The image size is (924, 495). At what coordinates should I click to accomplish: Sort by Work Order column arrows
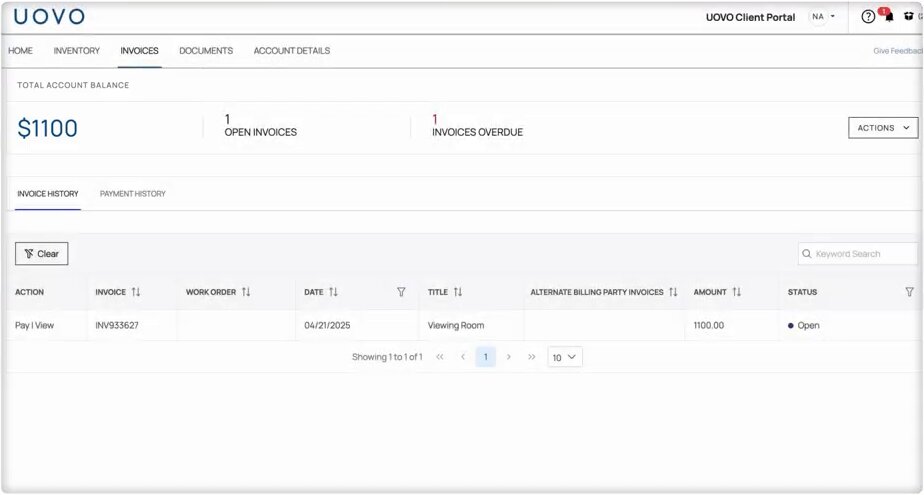[x=246, y=292]
